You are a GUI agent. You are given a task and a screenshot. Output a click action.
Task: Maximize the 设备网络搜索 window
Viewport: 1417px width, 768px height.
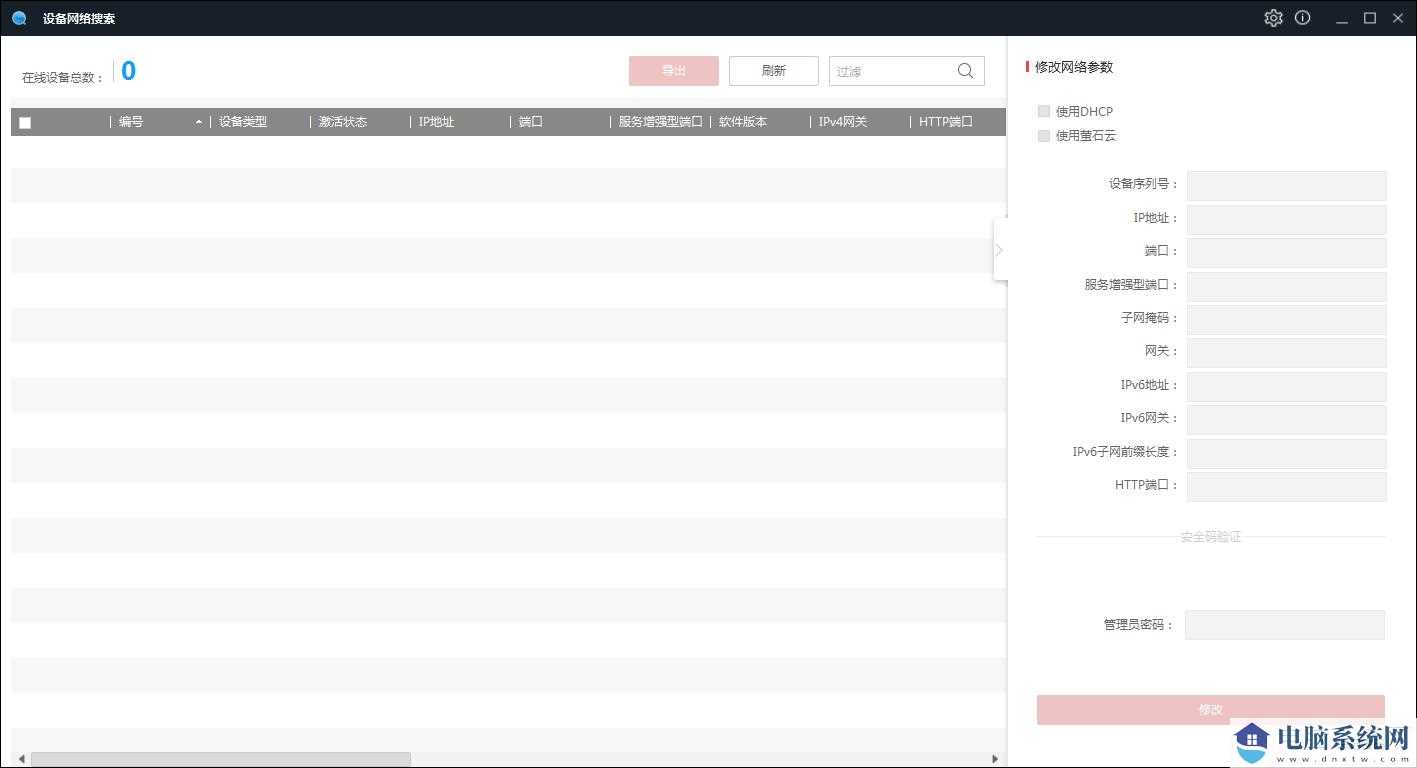point(1370,18)
